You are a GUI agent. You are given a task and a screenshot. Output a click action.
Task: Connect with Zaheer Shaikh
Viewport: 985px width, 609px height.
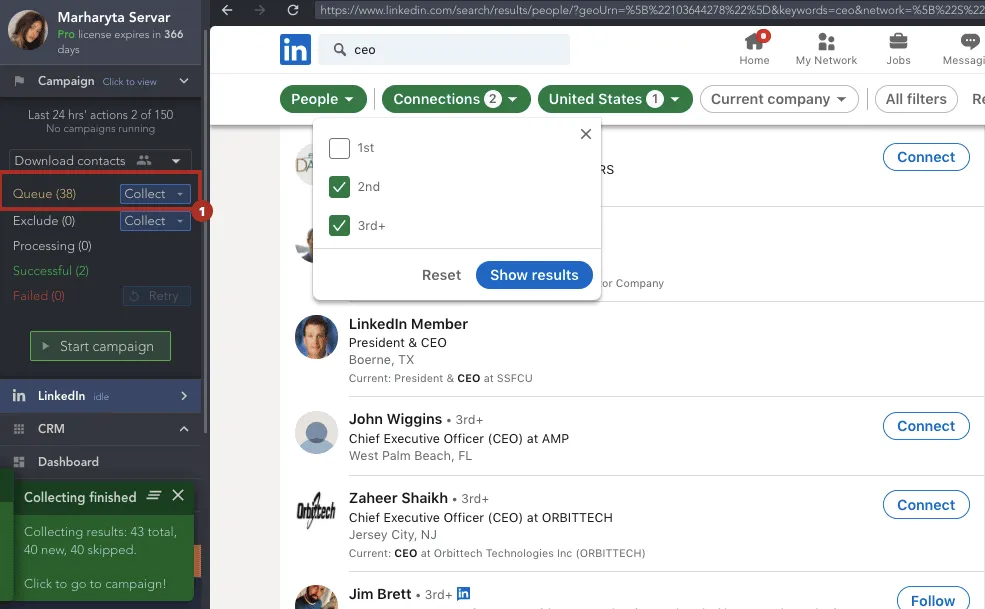pos(926,505)
